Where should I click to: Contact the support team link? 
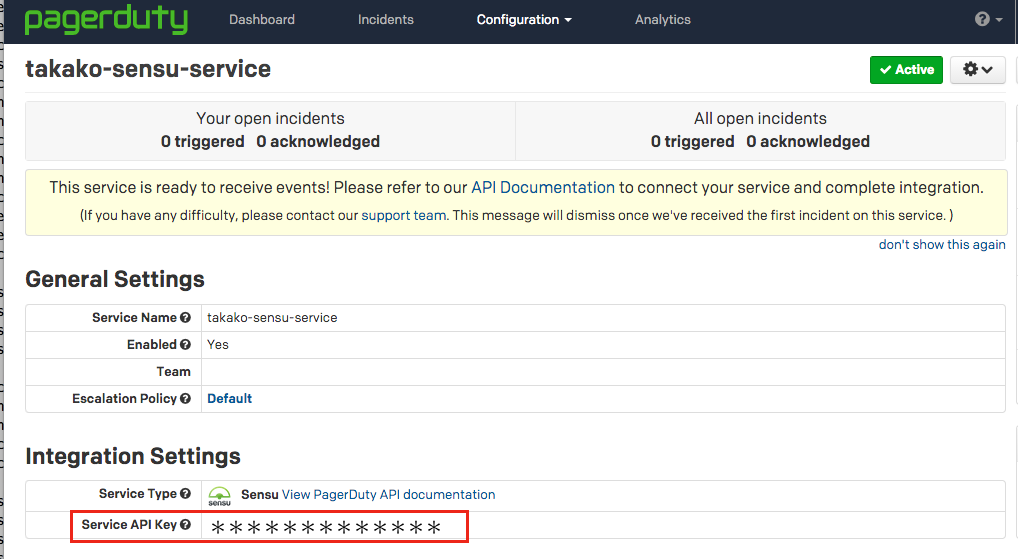point(404,216)
